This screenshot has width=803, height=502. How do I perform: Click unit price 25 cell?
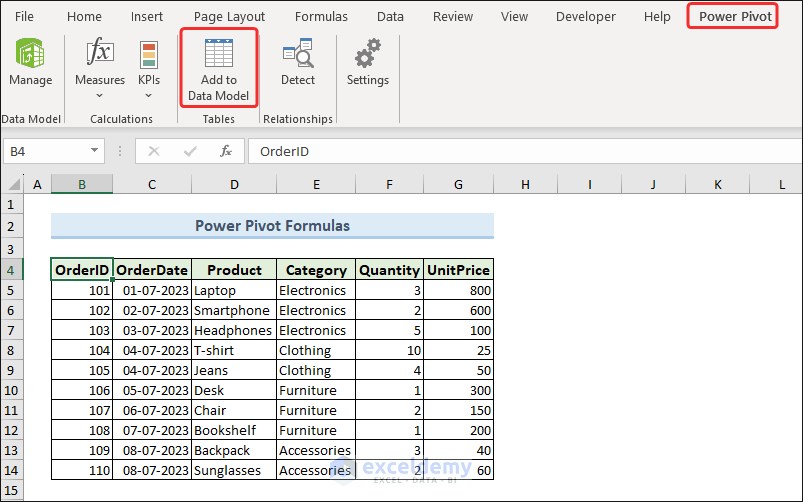(x=459, y=350)
